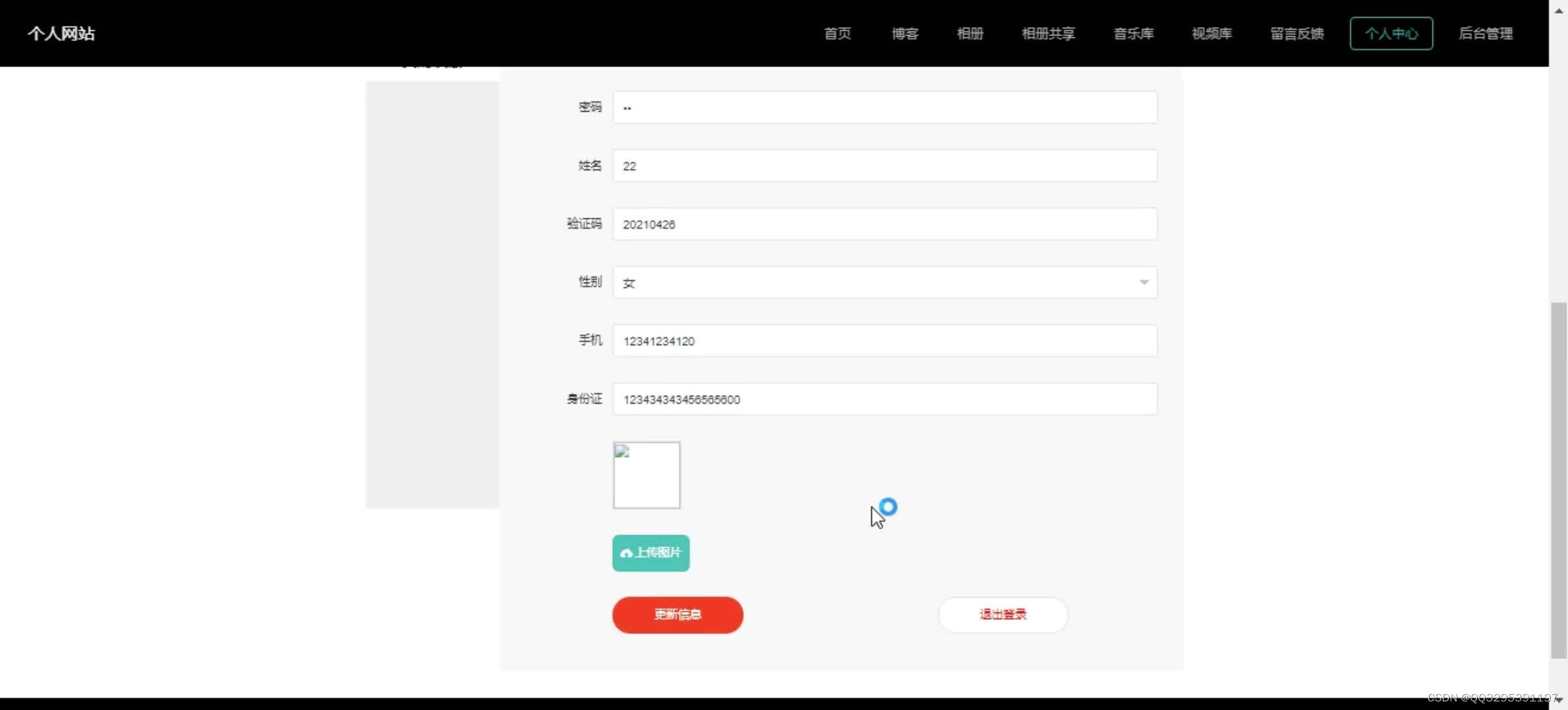Go to the 博客 page
Screen dimensions: 1568x710
click(x=905, y=34)
